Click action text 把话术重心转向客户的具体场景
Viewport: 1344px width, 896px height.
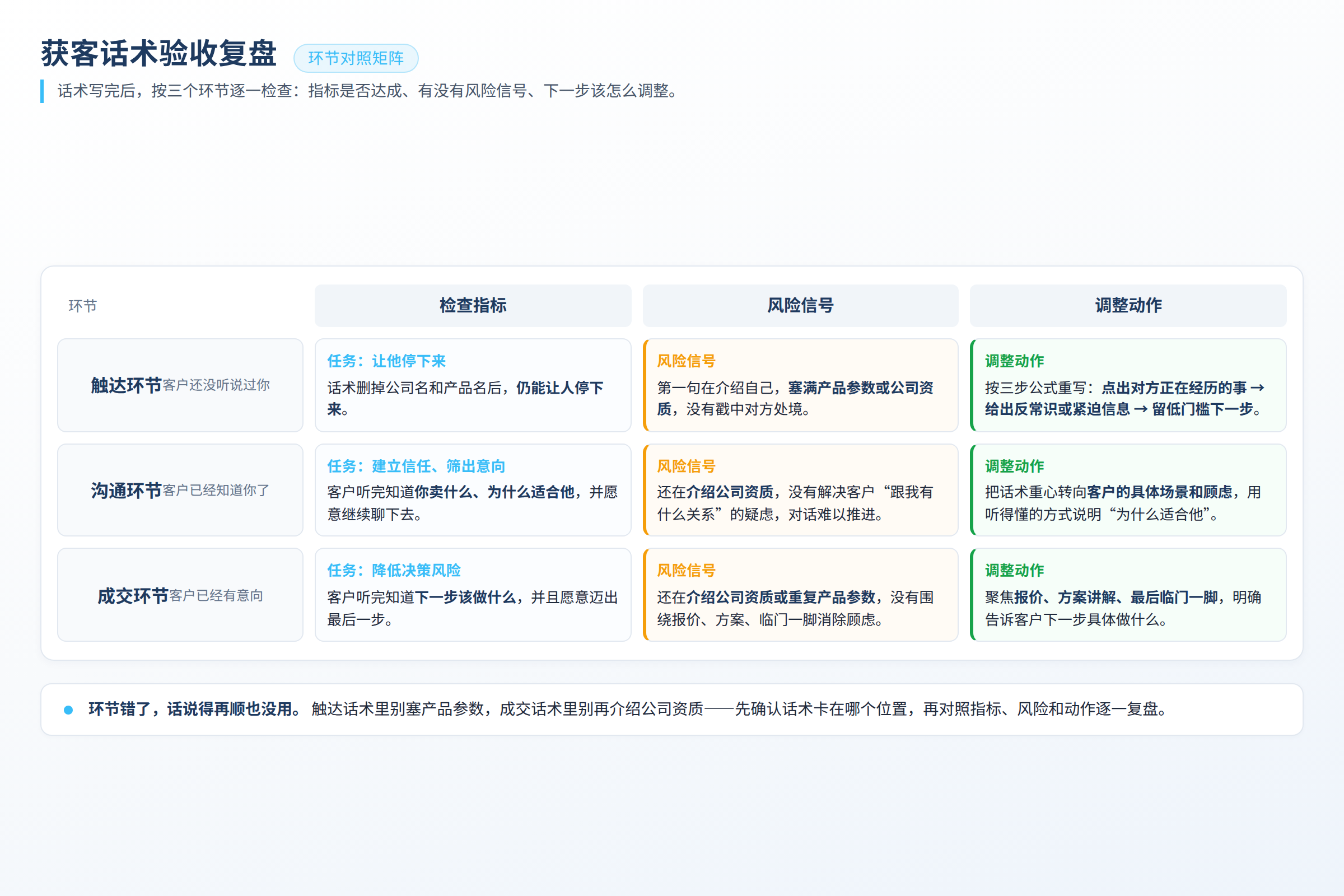(x=1109, y=492)
